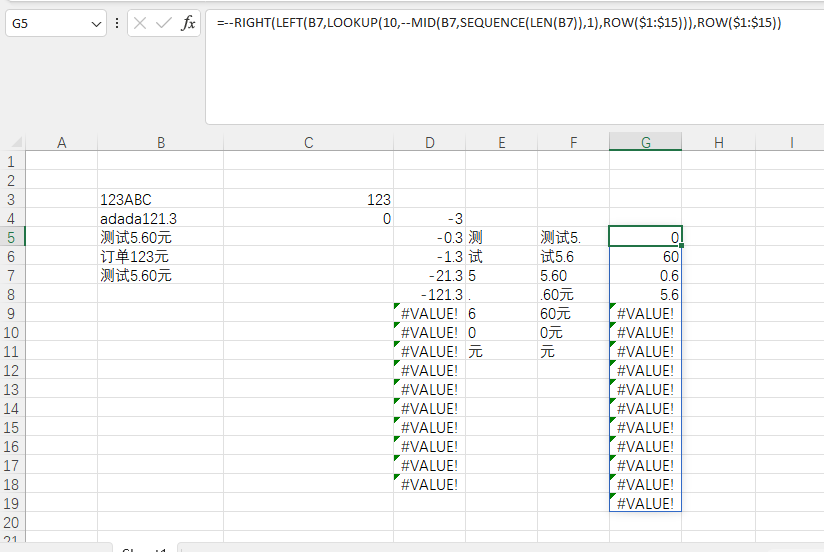
Task: Select cell F5 containing 测试5.
Action: tap(573, 238)
